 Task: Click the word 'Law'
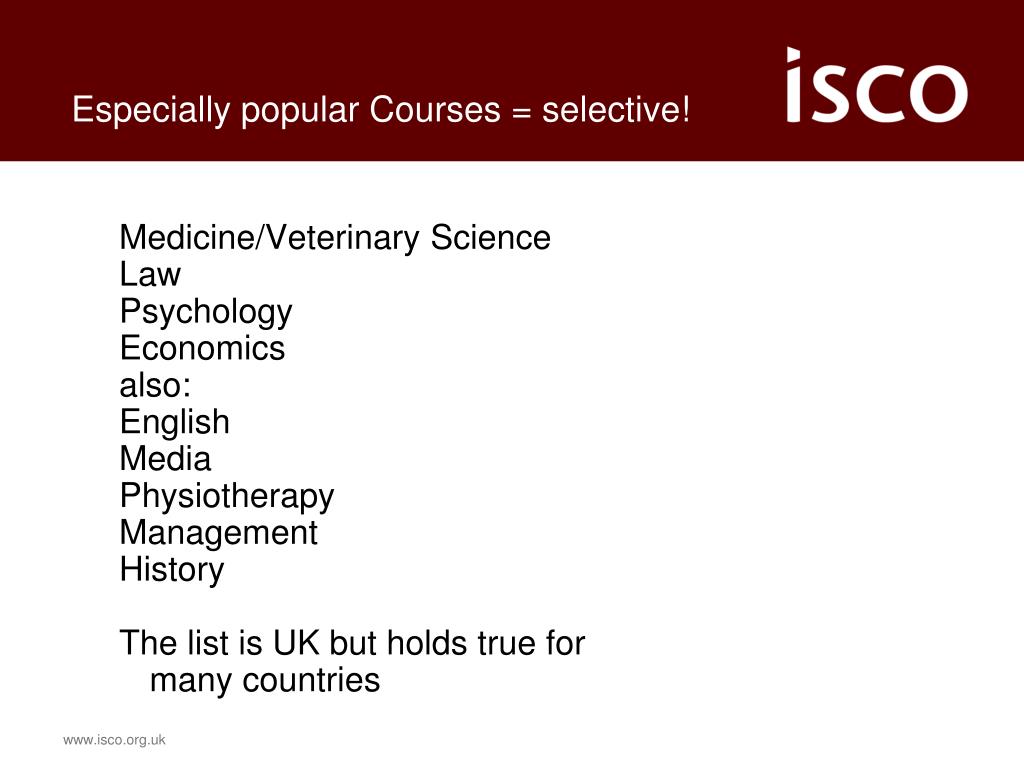point(150,274)
